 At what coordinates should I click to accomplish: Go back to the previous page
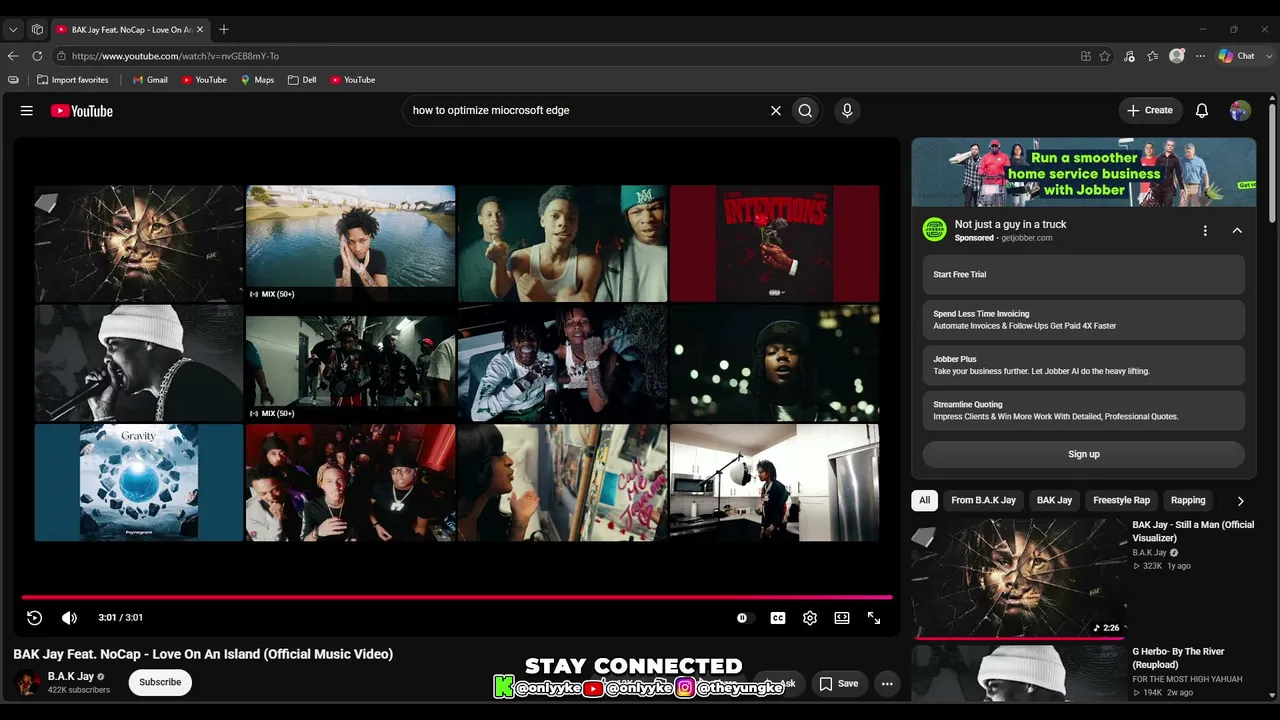(13, 56)
